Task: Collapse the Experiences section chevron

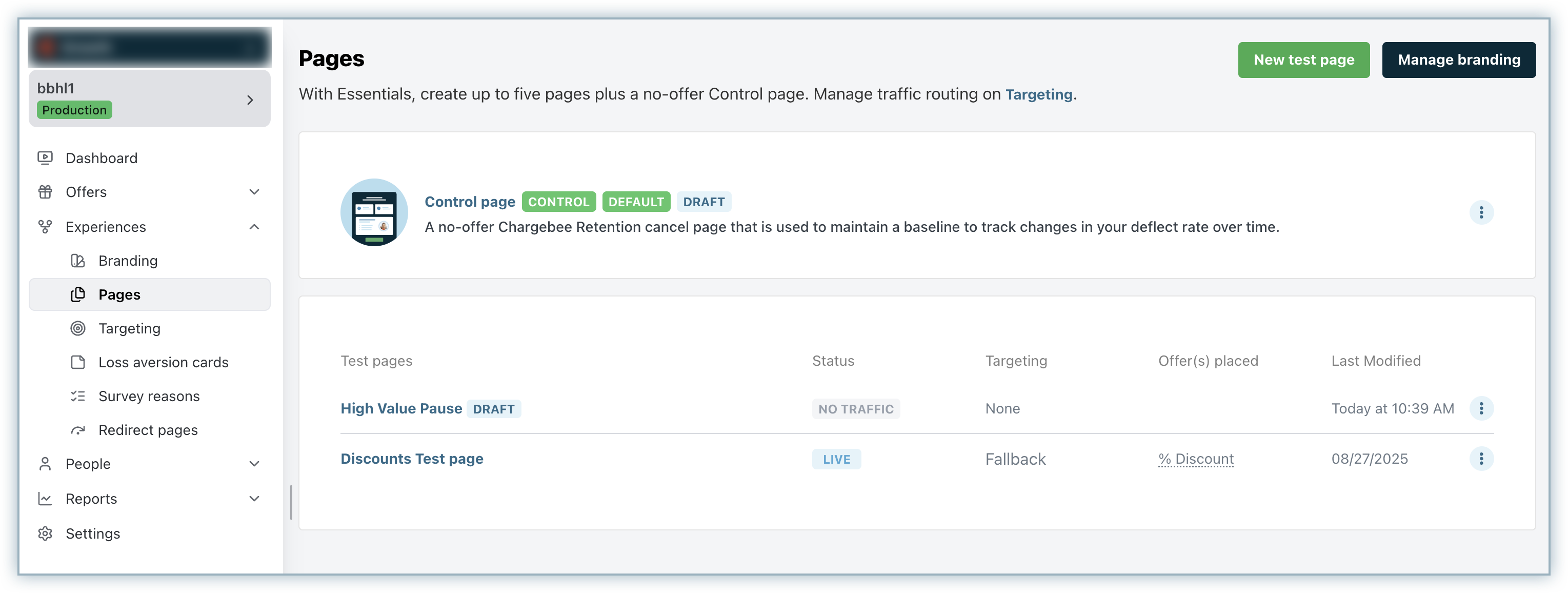Action: [x=254, y=227]
